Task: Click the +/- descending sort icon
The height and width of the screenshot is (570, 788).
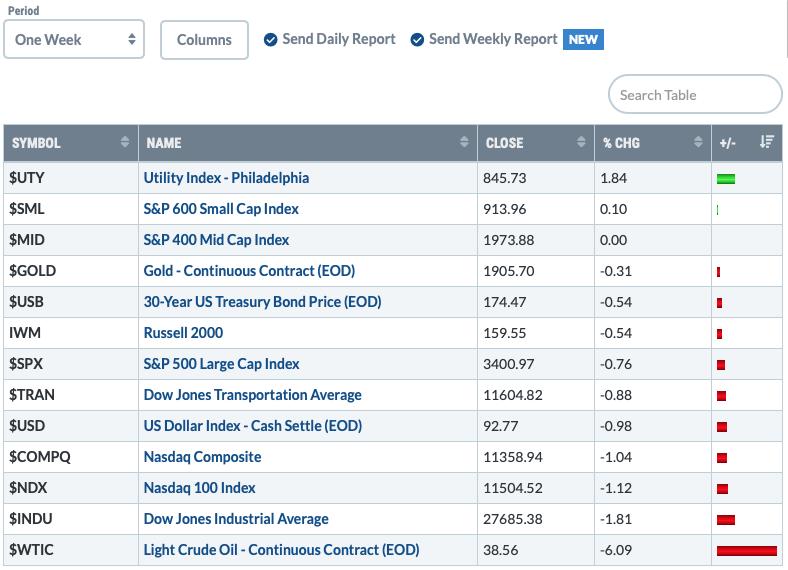Action: (x=766, y=142)
